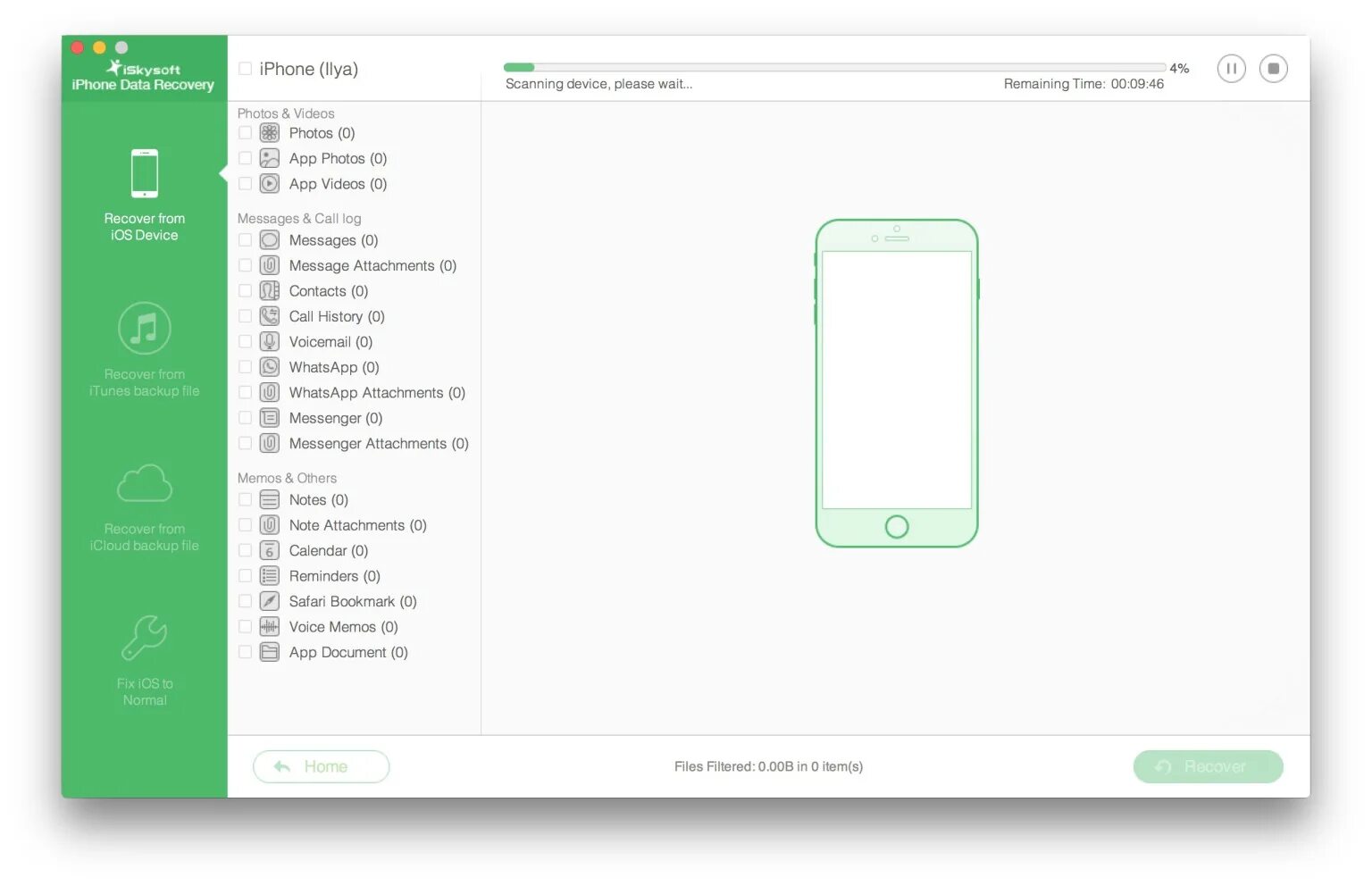Click the Messages bubble icon
This screenshot has height=886, width=1372.
tap(270, 240)
